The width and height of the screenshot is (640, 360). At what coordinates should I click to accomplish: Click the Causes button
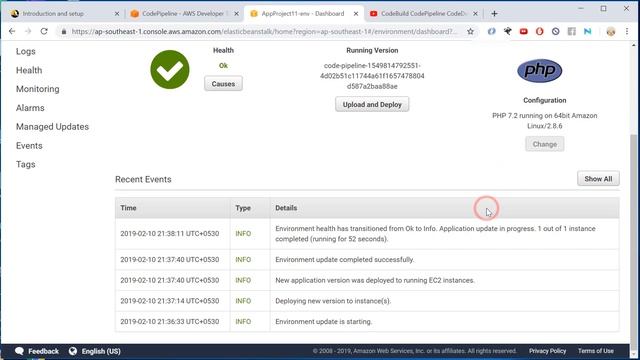click(x=223, y=84)
